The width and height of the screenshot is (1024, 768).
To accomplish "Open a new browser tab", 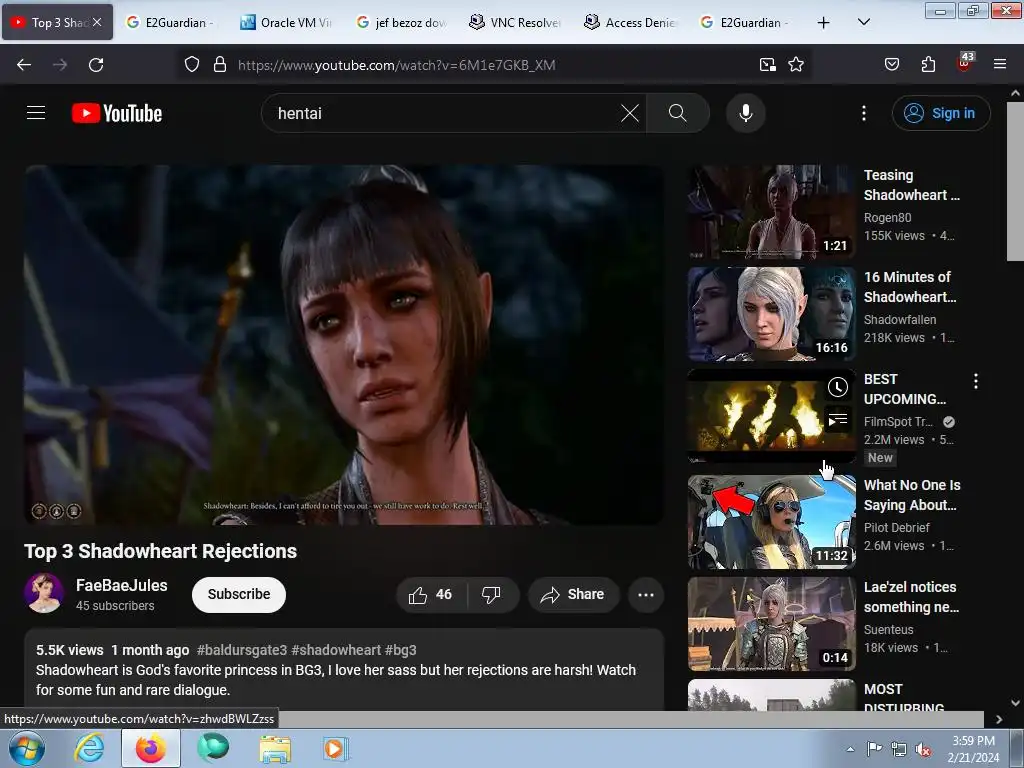I will (824, 22).
